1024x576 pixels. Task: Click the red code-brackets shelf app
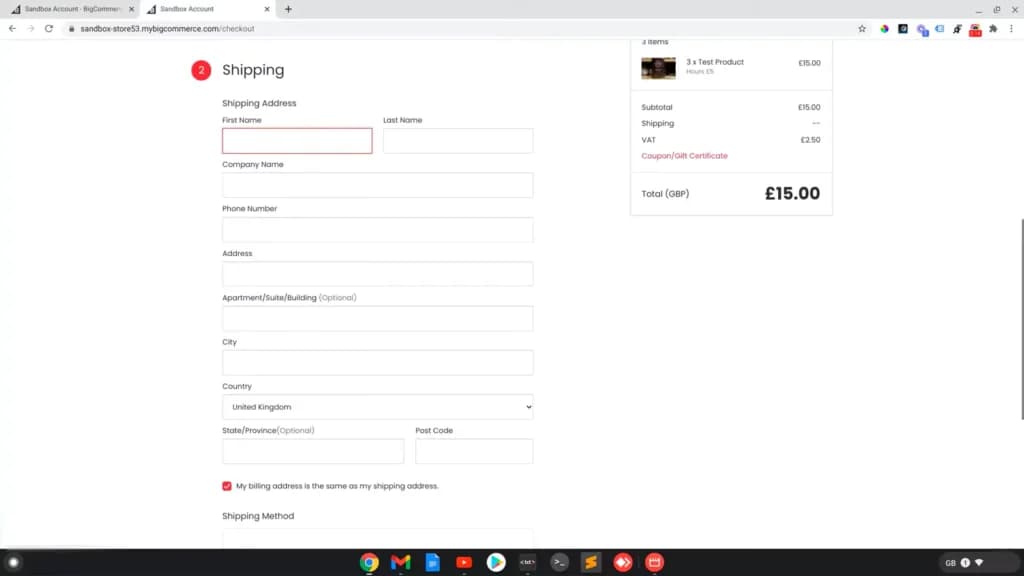click(622, 562)
